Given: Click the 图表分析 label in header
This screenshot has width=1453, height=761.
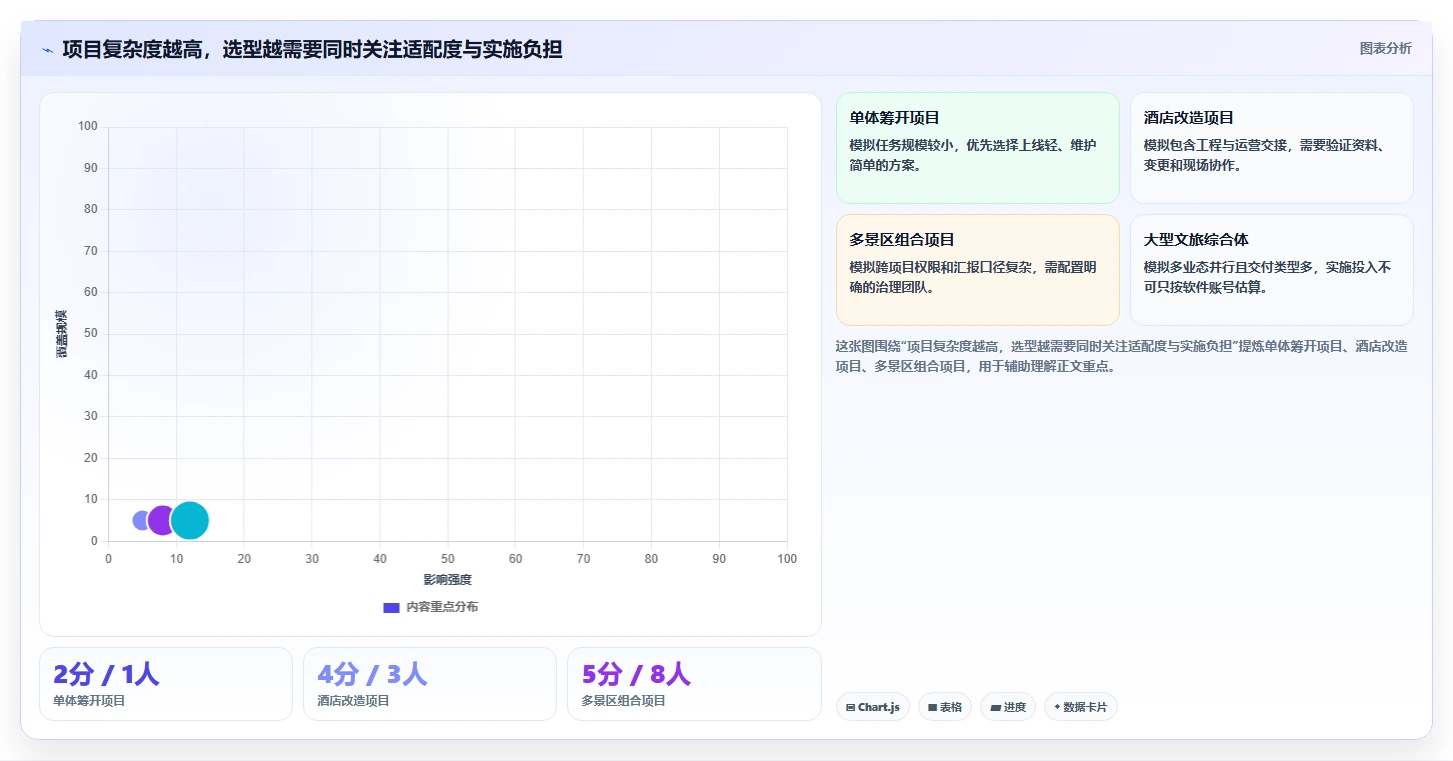Looking at the screenshot, I should point(1385,48).
